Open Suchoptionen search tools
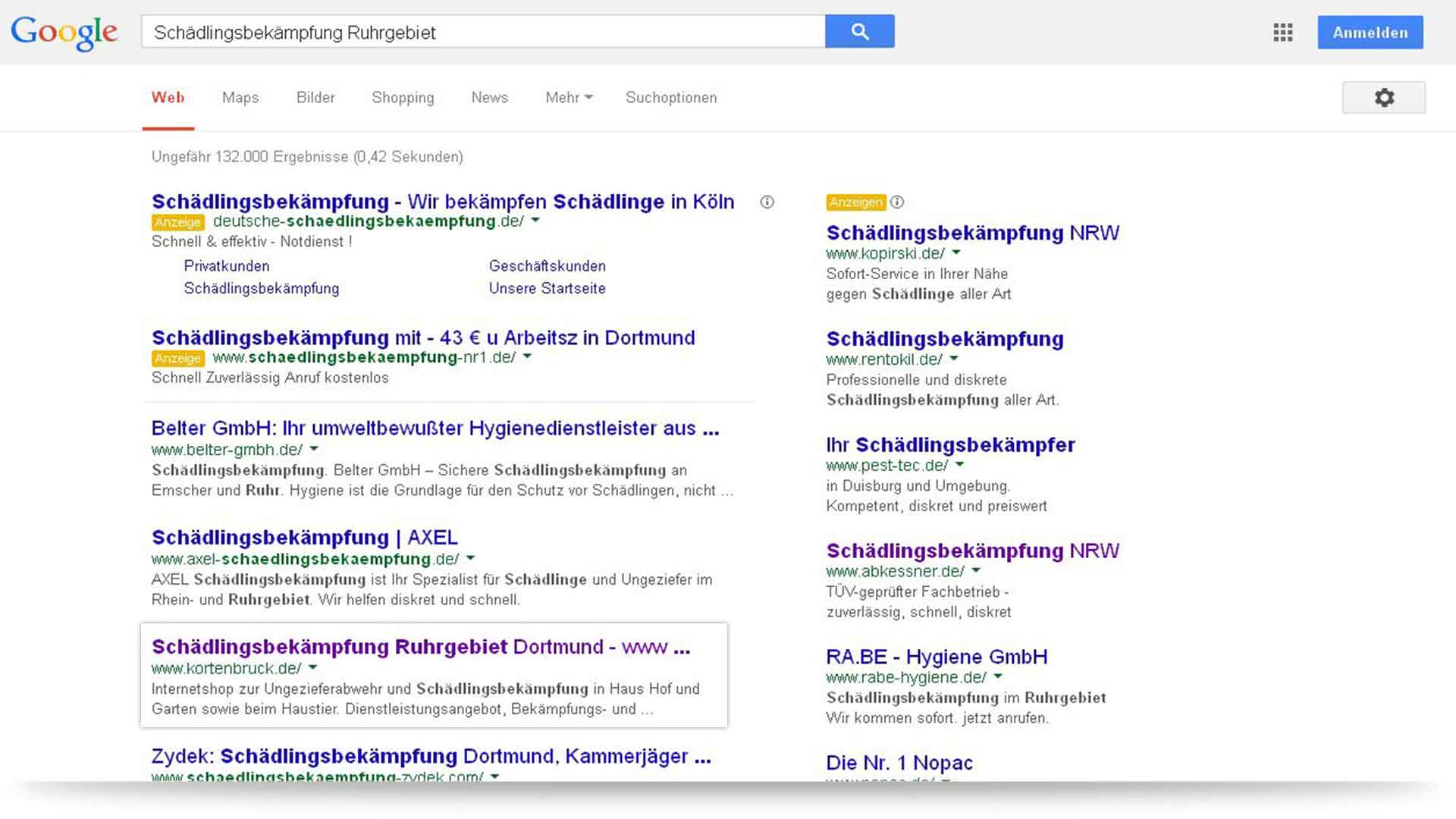The width and height of the screenshot is (1456, 819). click(x=671, y=98)
